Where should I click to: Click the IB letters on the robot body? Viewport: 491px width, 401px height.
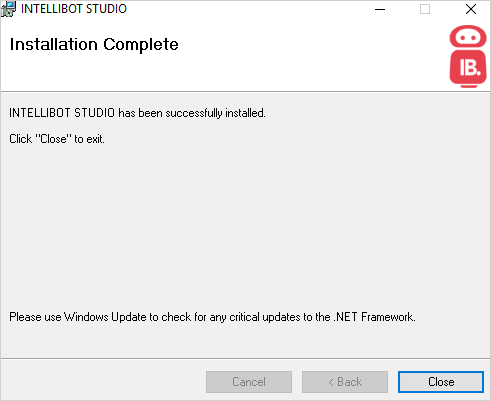tap(470, 68)
